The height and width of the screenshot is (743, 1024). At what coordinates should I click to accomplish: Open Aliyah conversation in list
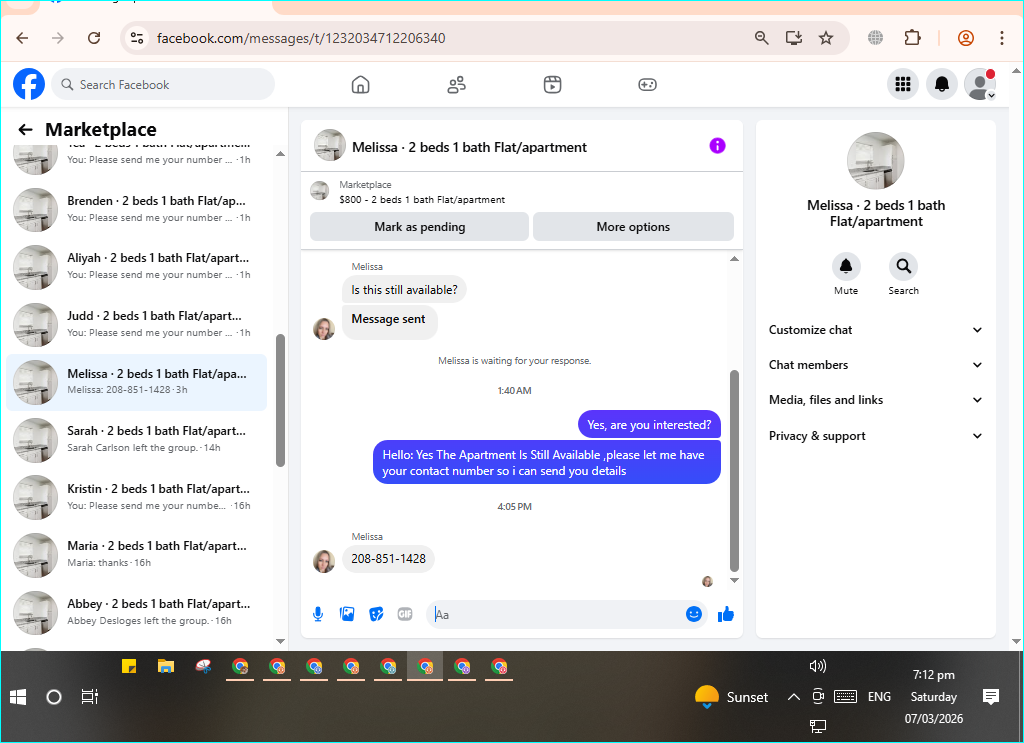coord(137,266)
